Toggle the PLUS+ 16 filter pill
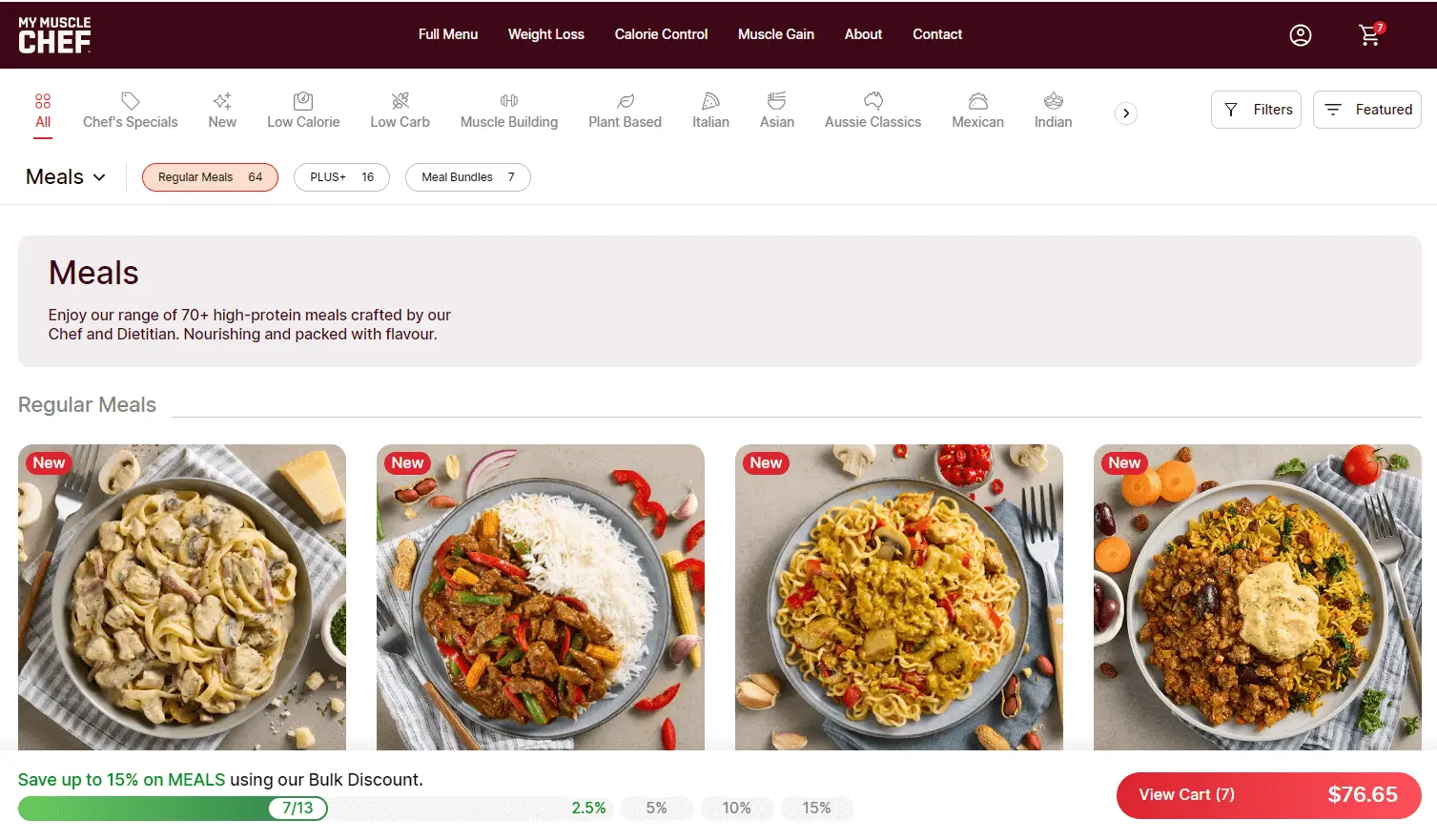The image size is (1437, 840). coord(341,177)
